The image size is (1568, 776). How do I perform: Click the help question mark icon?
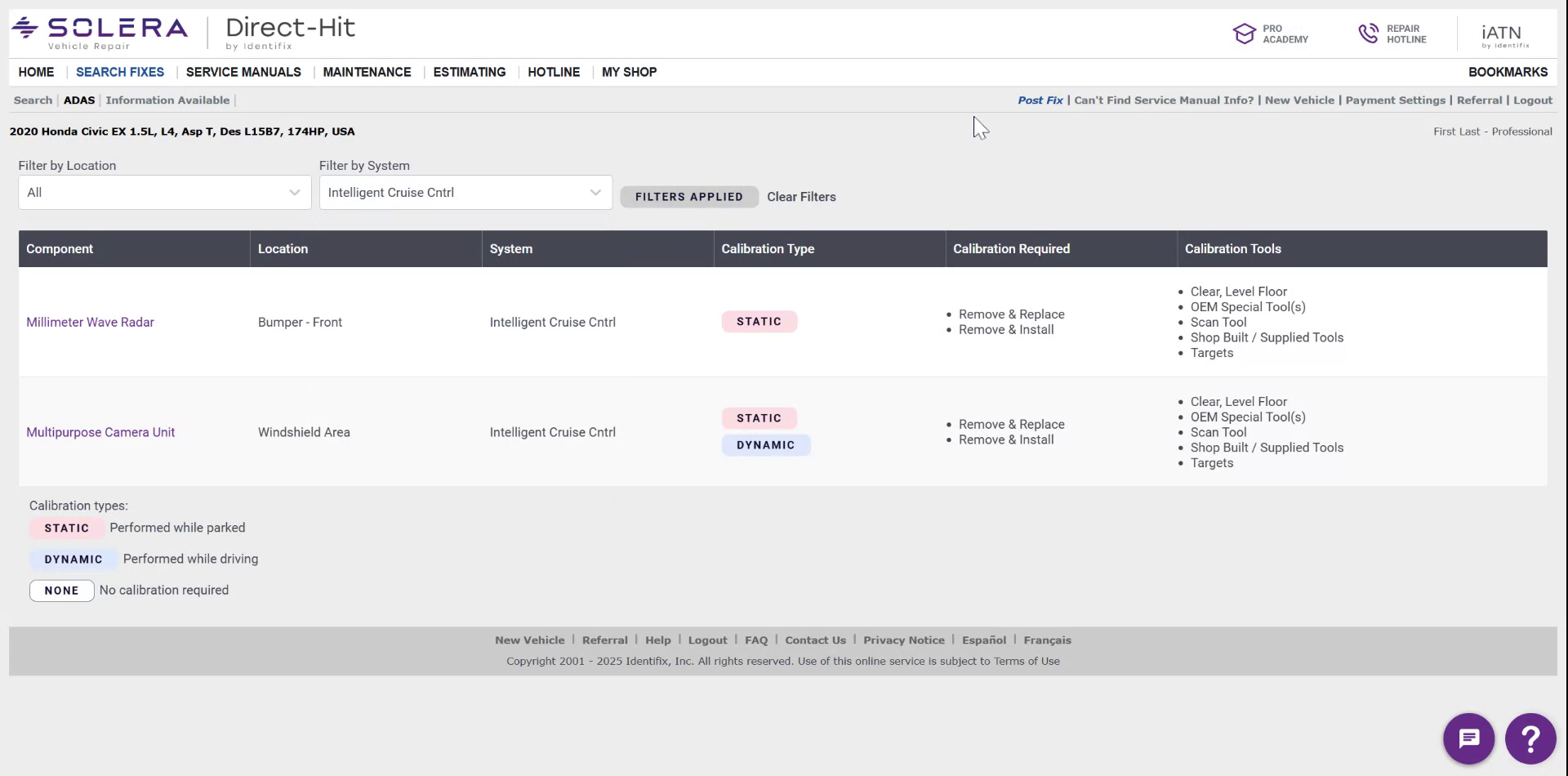point(1530,738)
